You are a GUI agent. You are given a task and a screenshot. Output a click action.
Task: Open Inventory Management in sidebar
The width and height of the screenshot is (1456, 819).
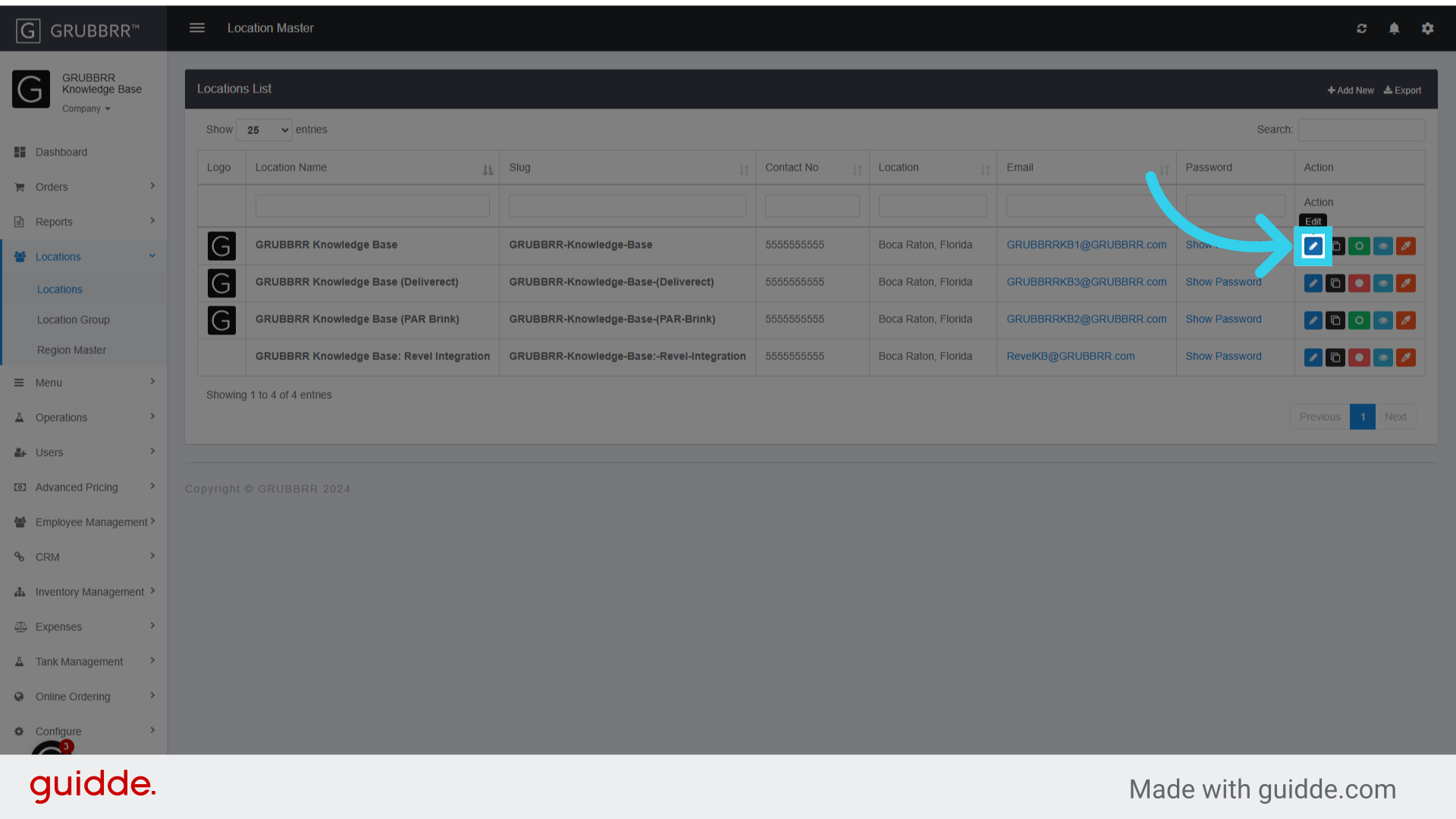[83, 591]
